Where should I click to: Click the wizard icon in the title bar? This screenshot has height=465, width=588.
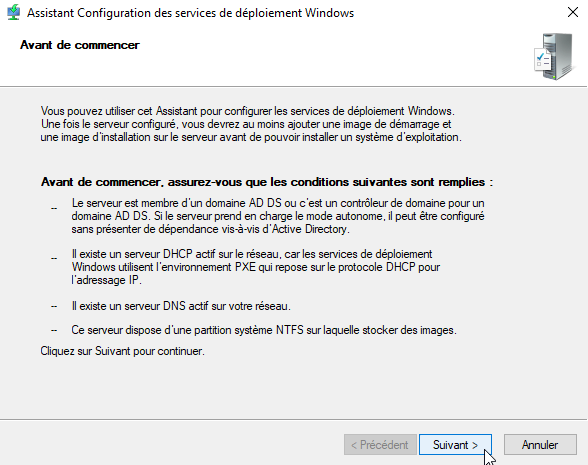14,12
